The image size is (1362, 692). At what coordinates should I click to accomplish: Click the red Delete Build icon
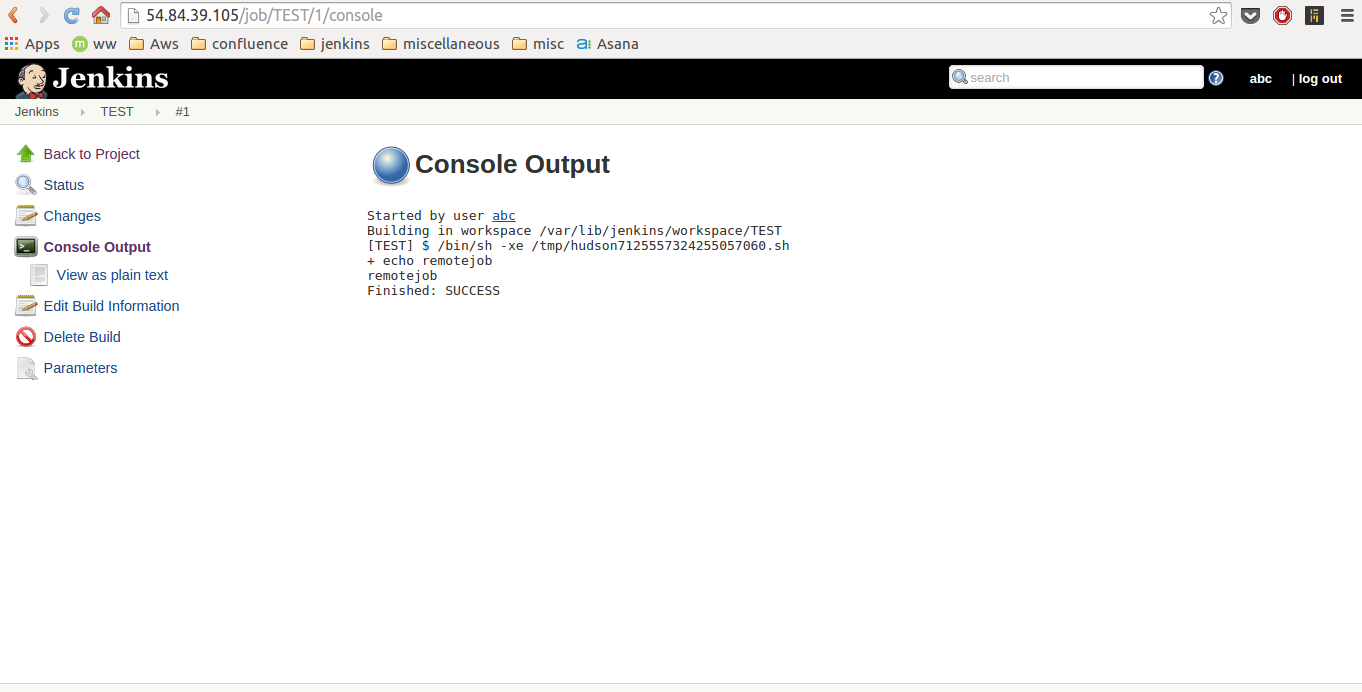[26, 337]
